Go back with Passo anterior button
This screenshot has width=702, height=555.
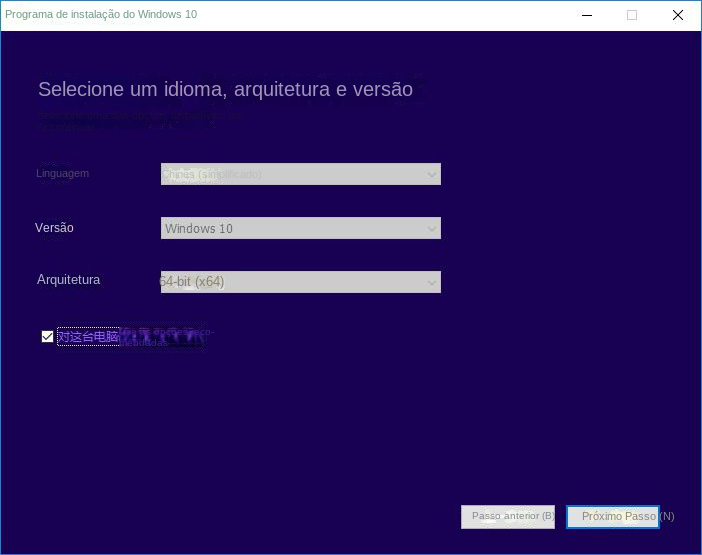click(x=508, y=517)
